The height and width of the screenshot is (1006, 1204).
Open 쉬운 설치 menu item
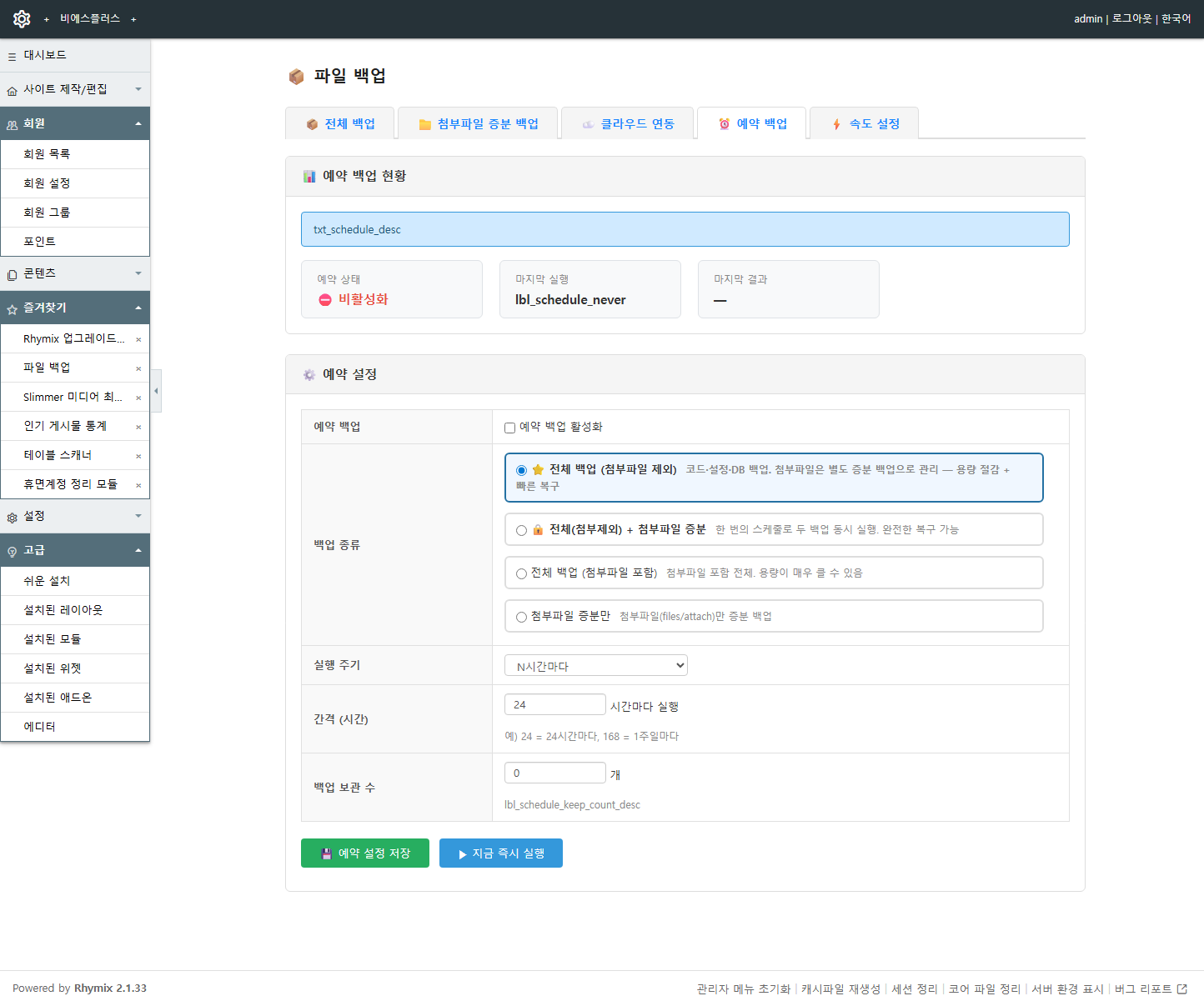pyautogui.click(x=75, y=581)
